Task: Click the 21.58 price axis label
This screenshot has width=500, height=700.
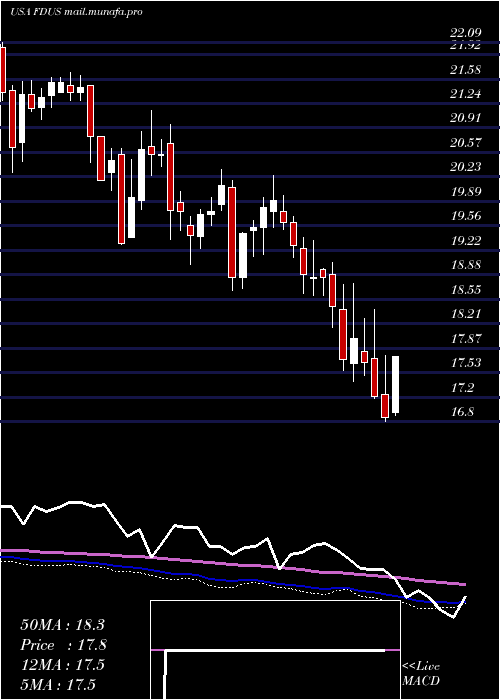Action: (465, 70)
